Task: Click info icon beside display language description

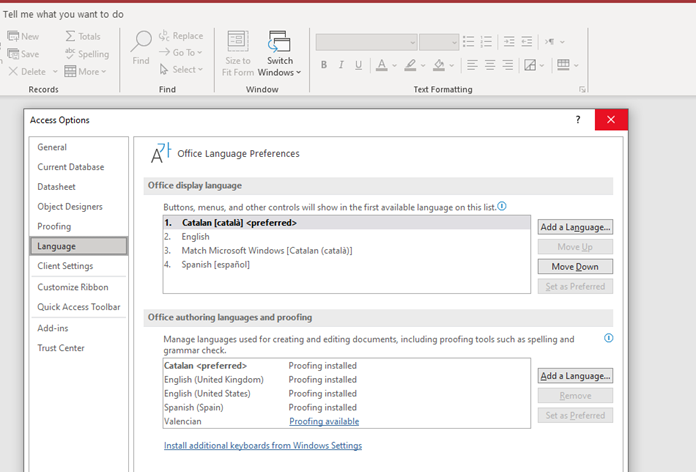Action: click(502, 206)
